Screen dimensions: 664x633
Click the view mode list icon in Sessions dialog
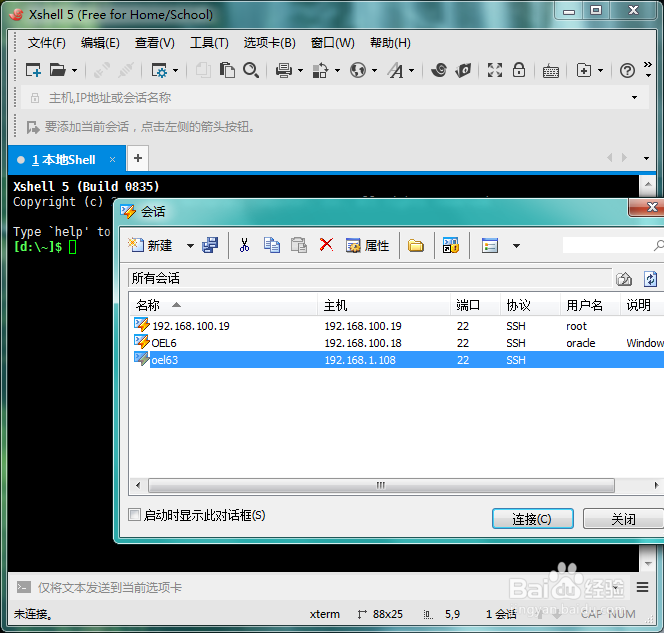(490, 246)
